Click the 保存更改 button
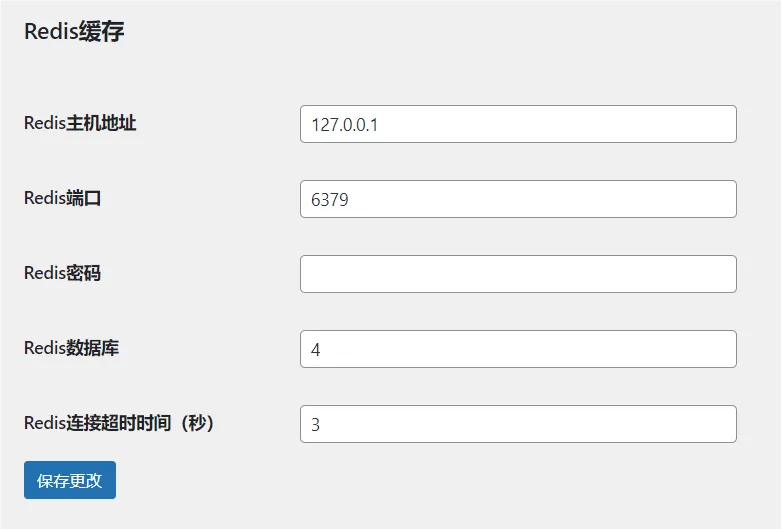This screenshot has height=529, width=782. coord(70,480)
